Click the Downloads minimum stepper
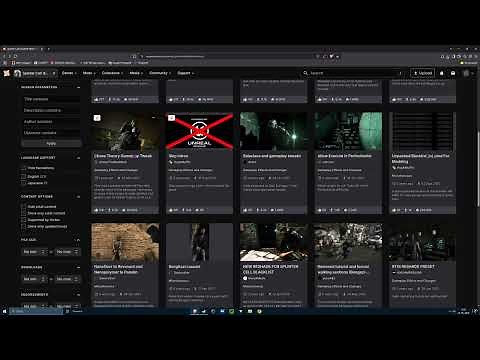Image resolution: width=480 pixels, height=360 pixels. tap(43, 279)
